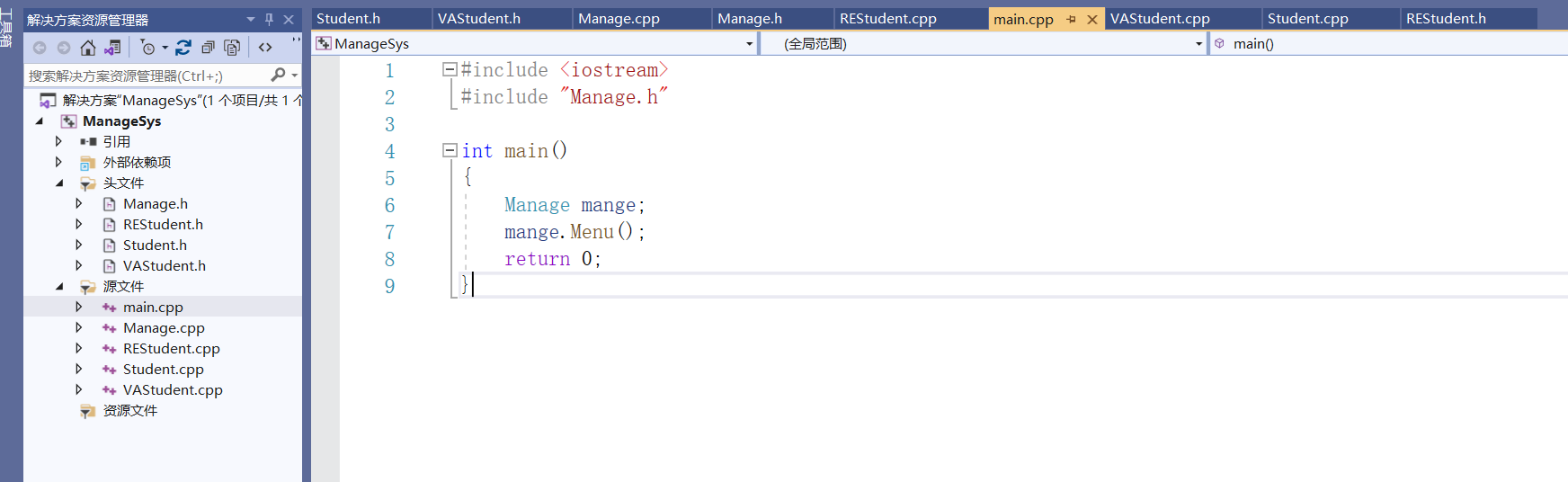The height and width of the screenshot is (482, 1568).
Task: Switch to the Manage.cpp editor tab
Action: click(x=619, y=19)
